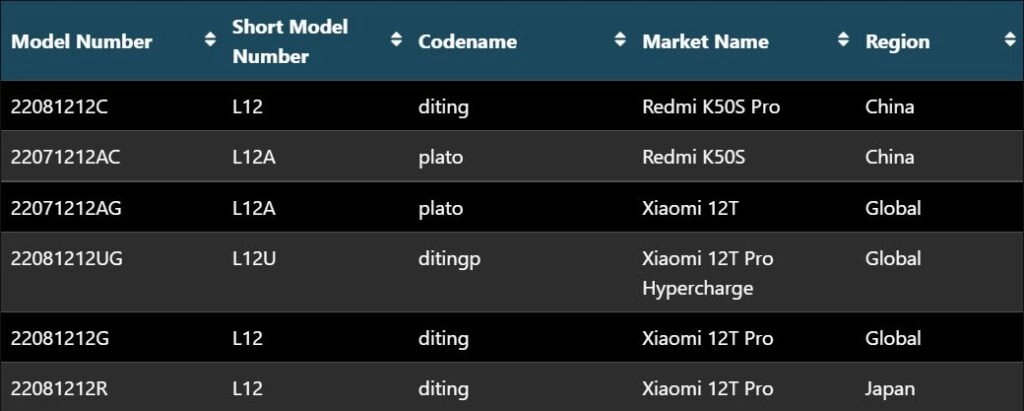1024x411 pixels.
Task: Select the Redmi K50S Pro cell
Action: click(711, 107)
